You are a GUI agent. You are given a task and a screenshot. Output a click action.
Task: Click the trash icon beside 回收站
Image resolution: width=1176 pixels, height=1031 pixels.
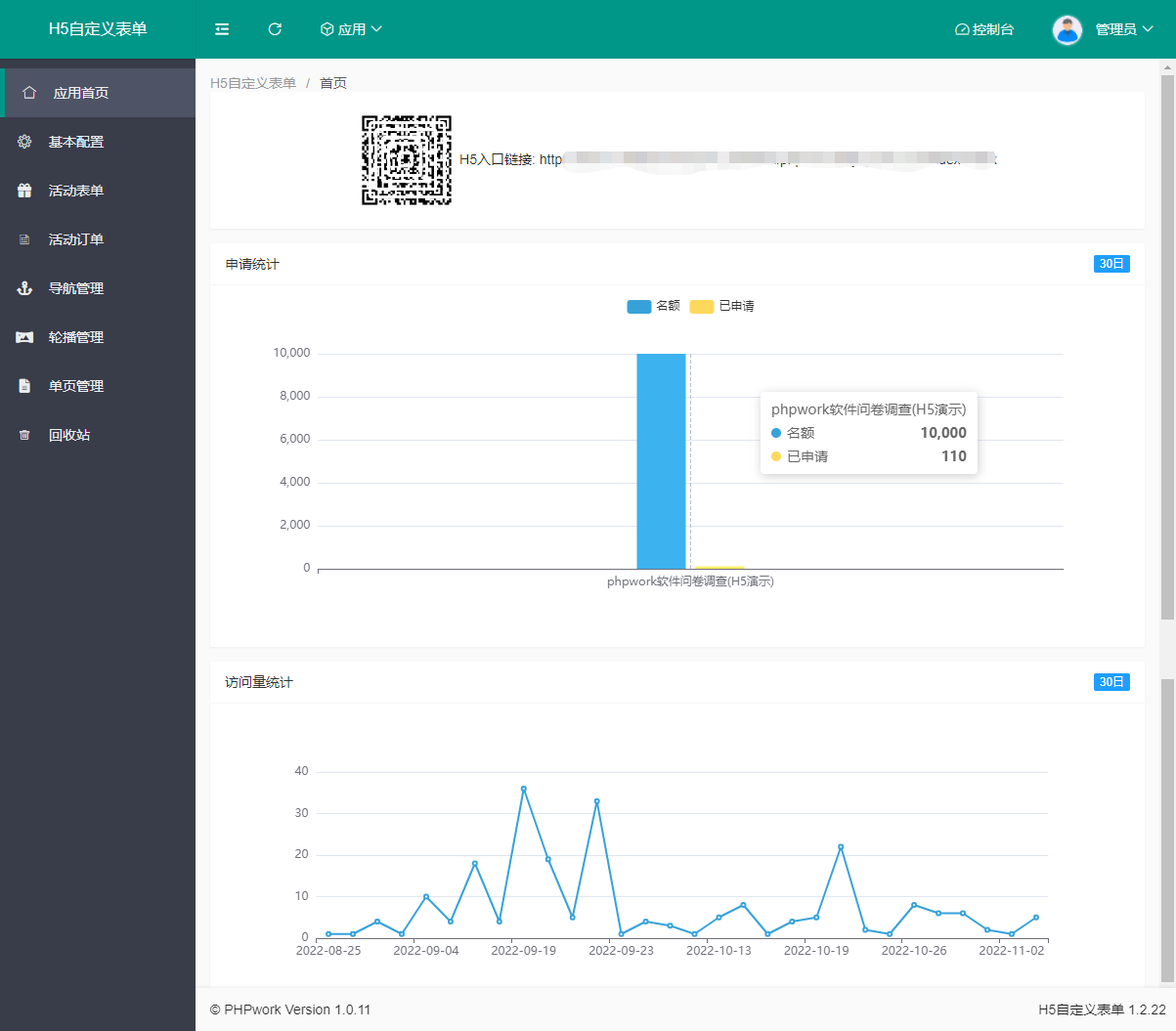click(24, 435)
